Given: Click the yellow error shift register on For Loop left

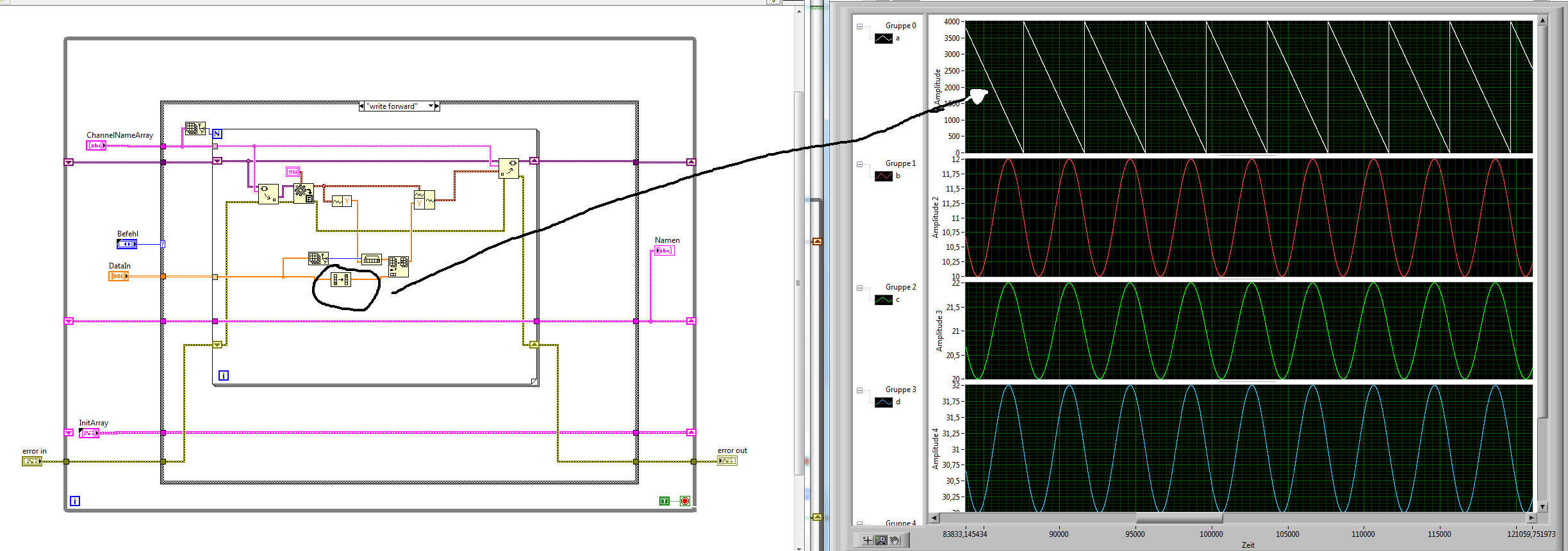Looking at the screenshot, I should [x=217, y=345].
